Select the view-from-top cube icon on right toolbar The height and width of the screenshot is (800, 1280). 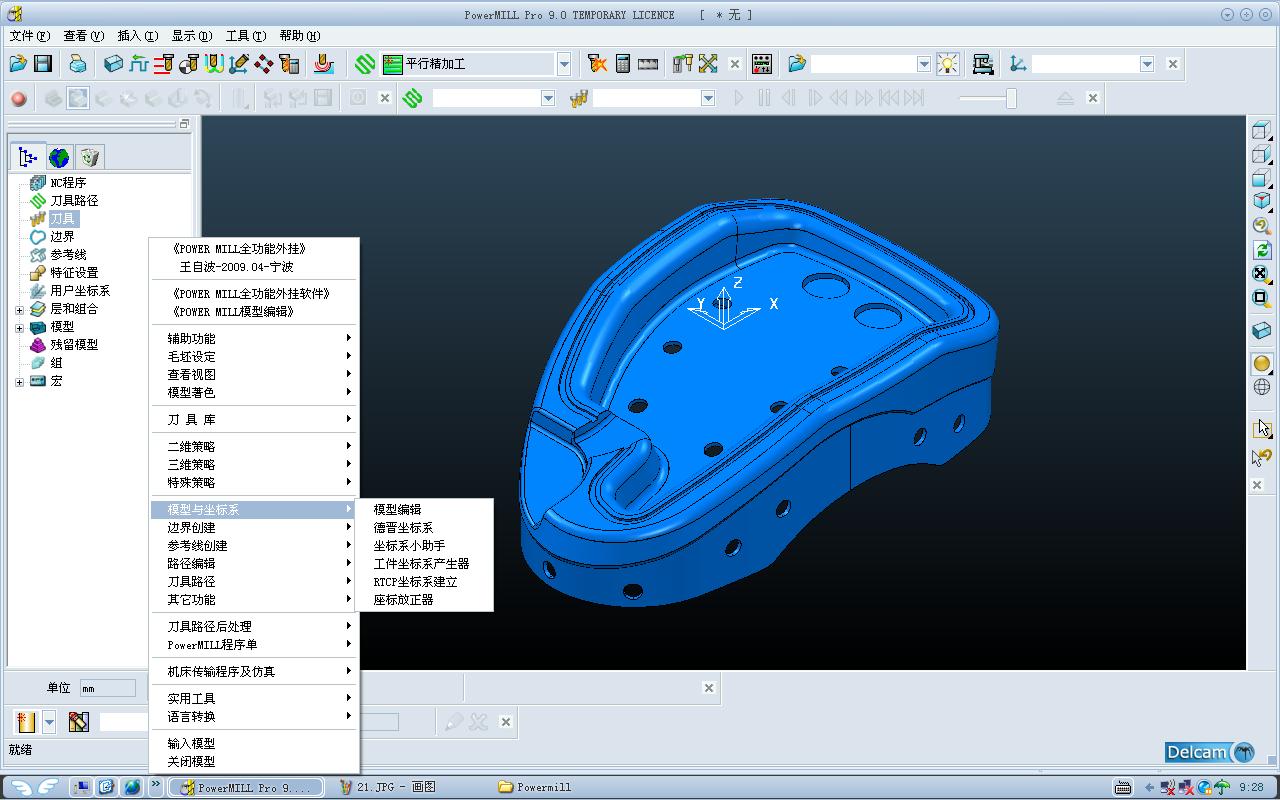(x=1262, y=131)
